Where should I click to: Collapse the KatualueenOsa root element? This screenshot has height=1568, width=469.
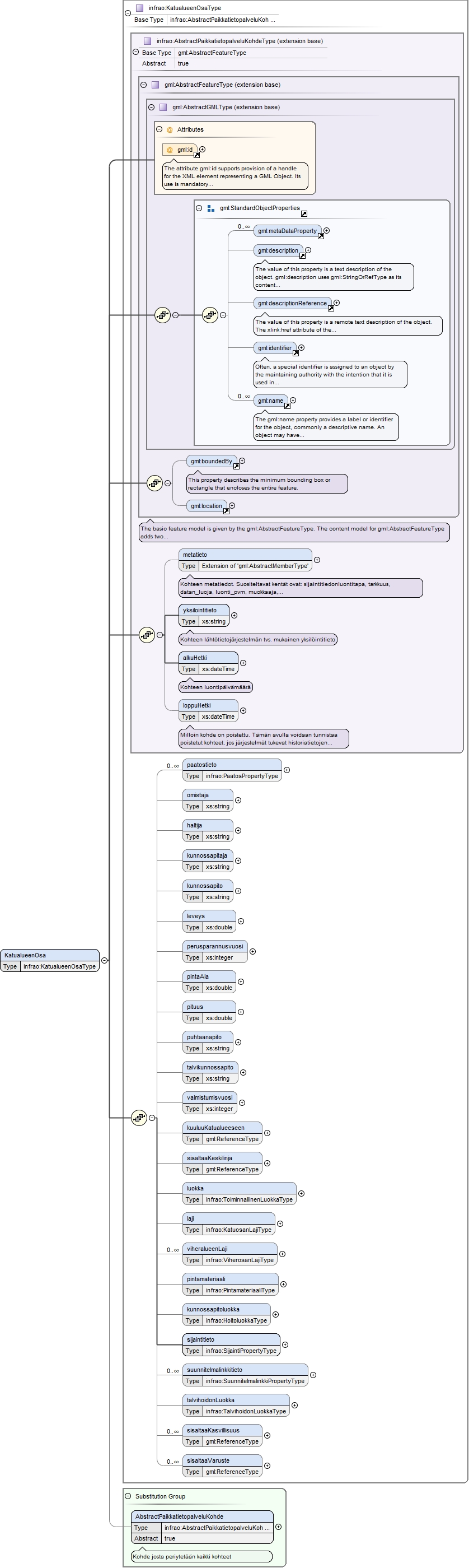[x=104, y=960]
